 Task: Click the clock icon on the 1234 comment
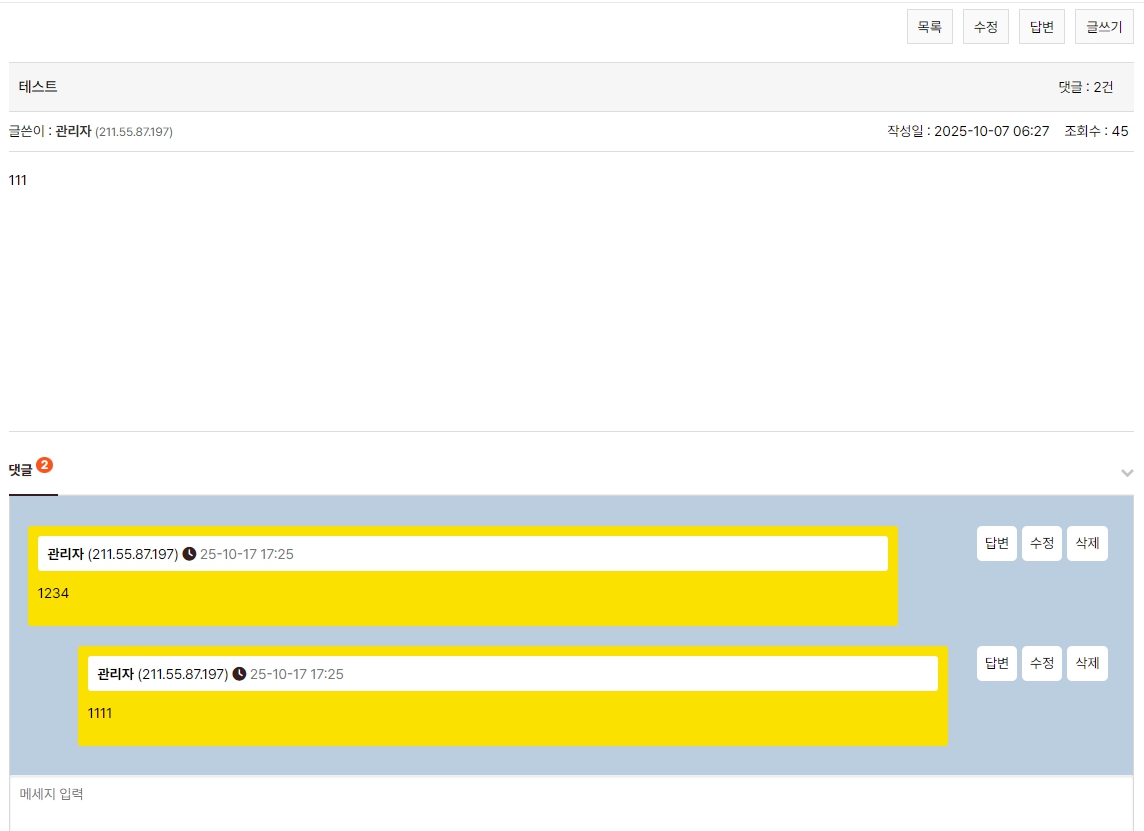[189, 554]
